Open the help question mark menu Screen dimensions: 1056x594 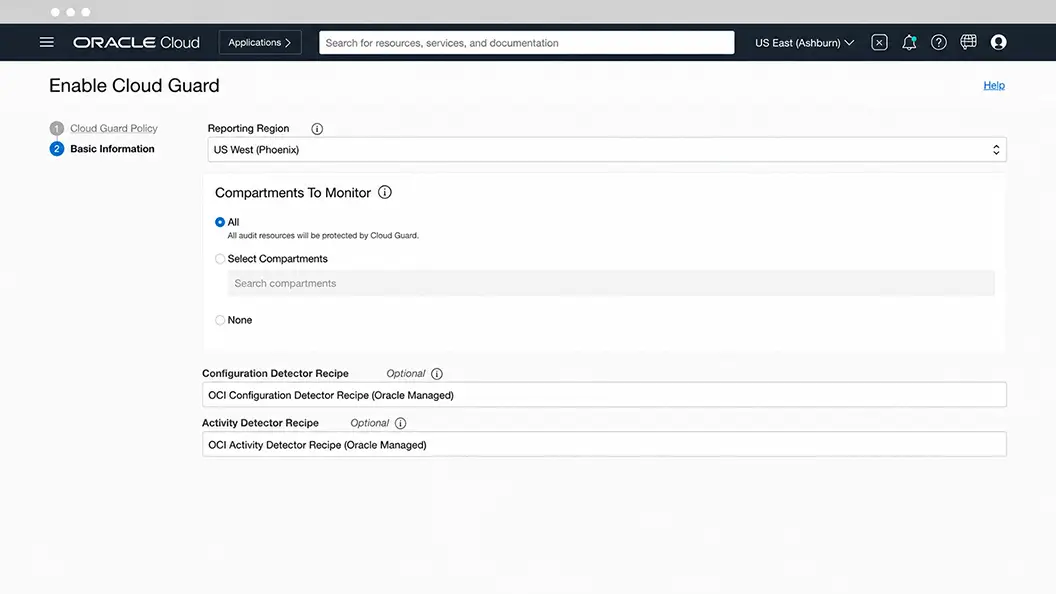939,42
